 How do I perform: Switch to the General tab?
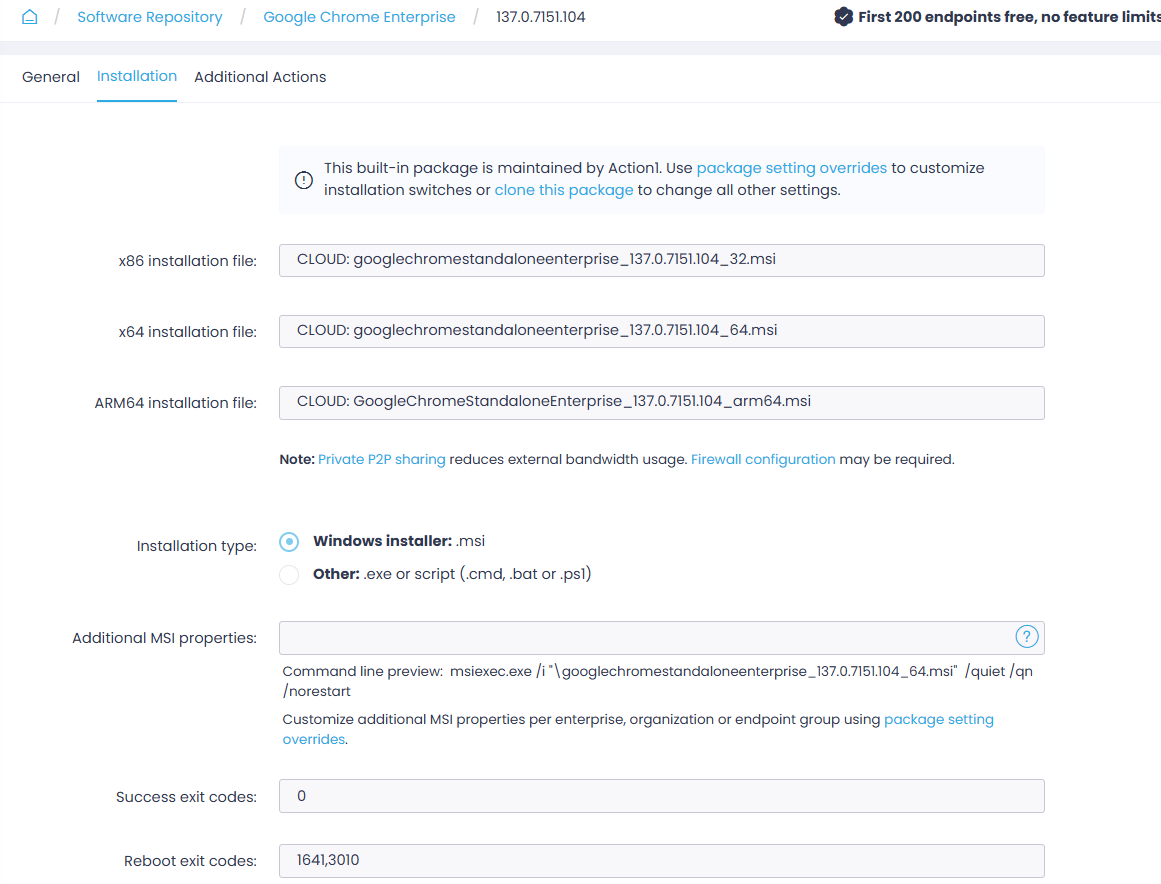(50, 76)
